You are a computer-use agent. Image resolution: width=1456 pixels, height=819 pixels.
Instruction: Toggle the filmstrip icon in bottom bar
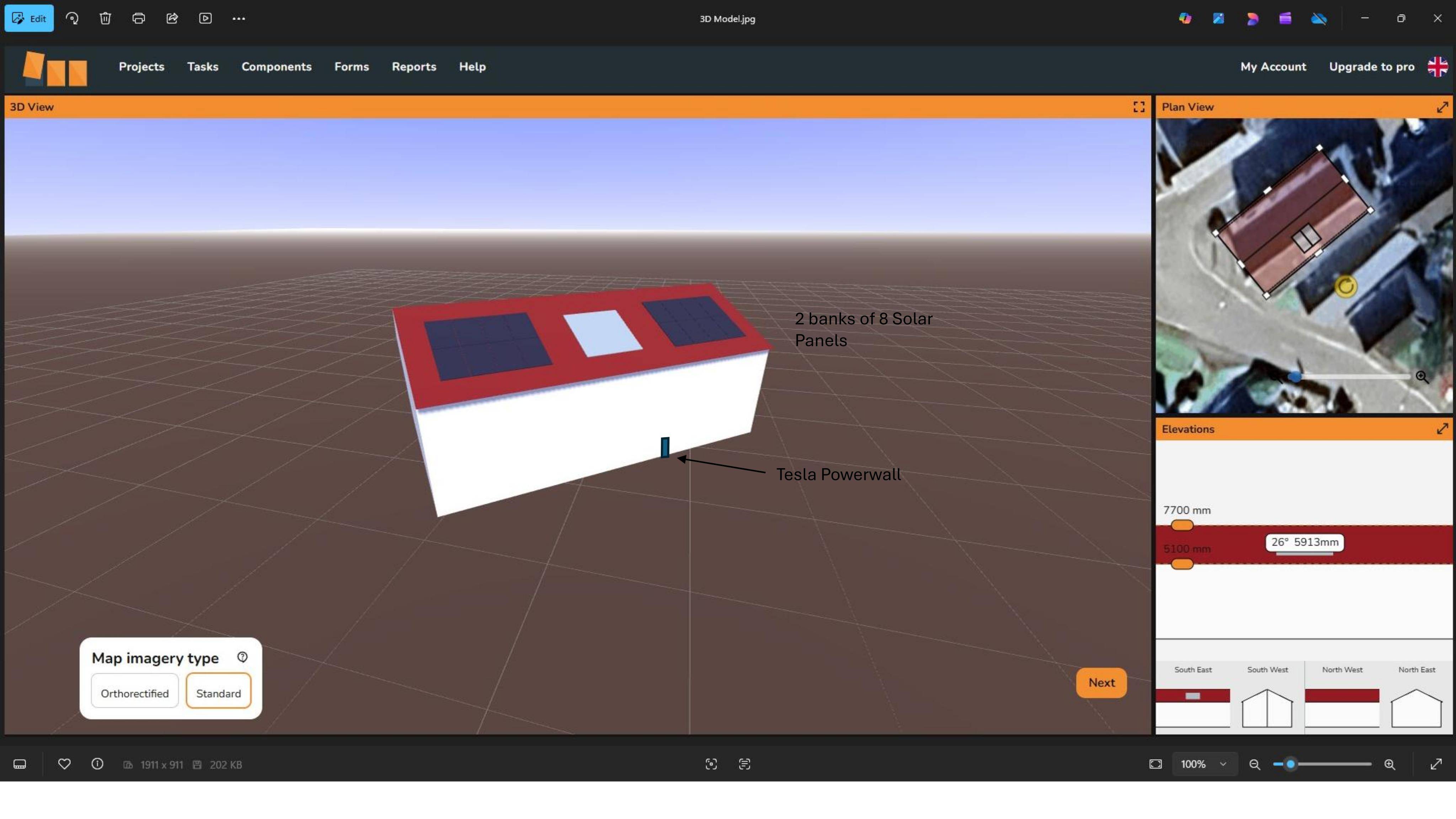20,764
